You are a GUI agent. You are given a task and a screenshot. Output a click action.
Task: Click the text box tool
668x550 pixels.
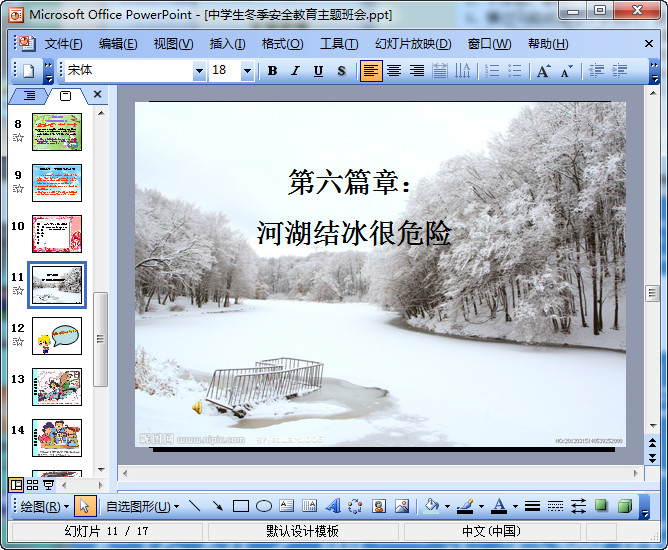[287, 506]
